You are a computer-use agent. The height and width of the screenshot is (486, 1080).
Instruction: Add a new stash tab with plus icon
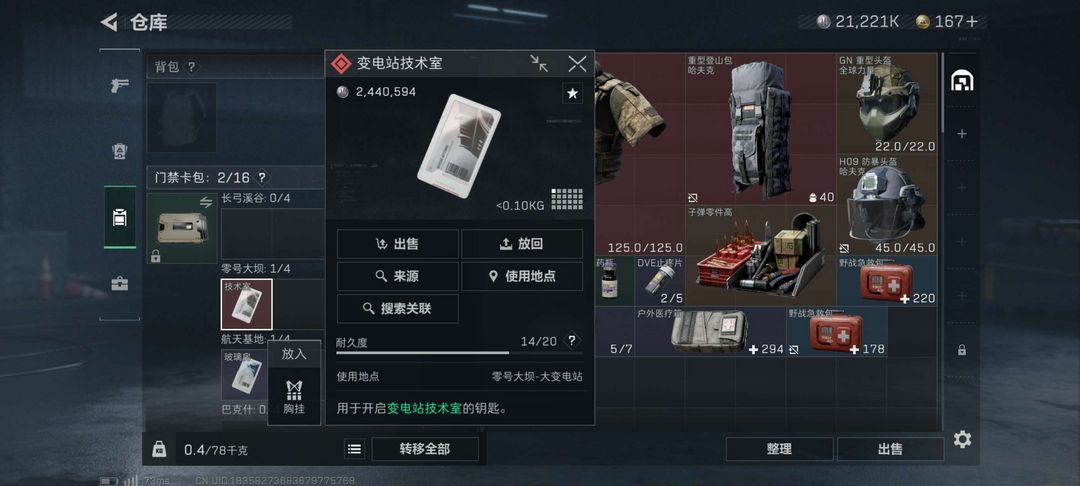point(962,134)
